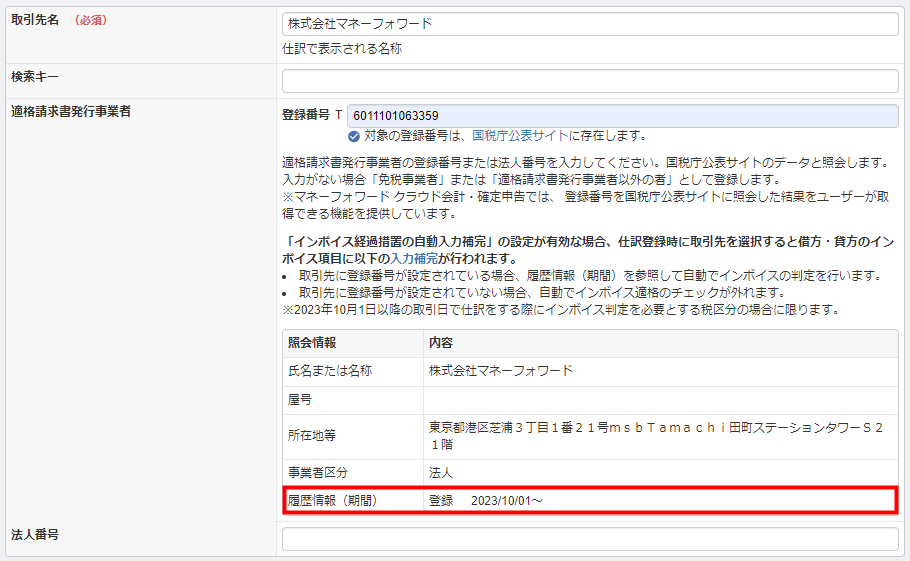Viewport: 910px width, 561px height.
Task: Click the 内容 column header
Action: click(x=440, y=343)
